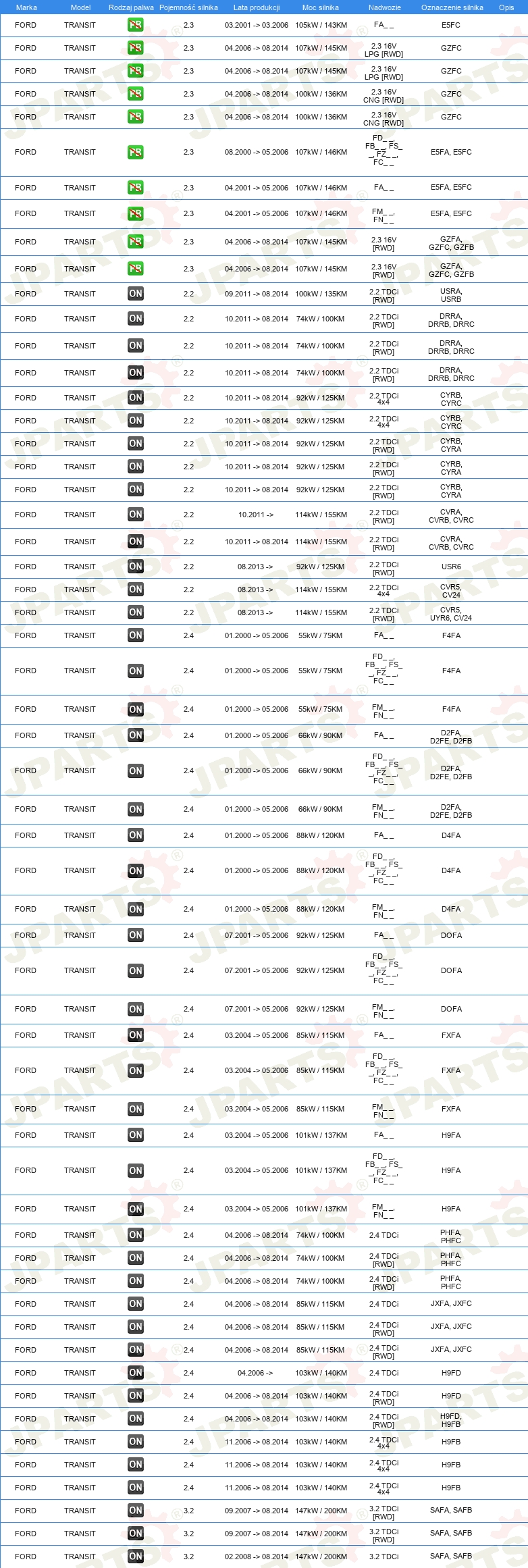This screenshot has height=1568, width=528.
Task: Click the ON icon in the H9FA FM_ _, FN_ _ row
Action: 136,1209
